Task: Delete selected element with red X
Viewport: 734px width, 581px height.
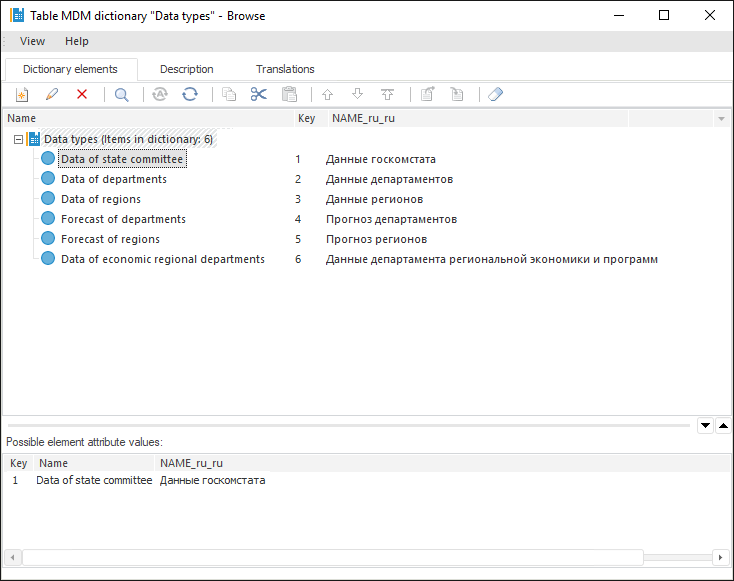Action: pyautogui.click(x=82, y=95)
